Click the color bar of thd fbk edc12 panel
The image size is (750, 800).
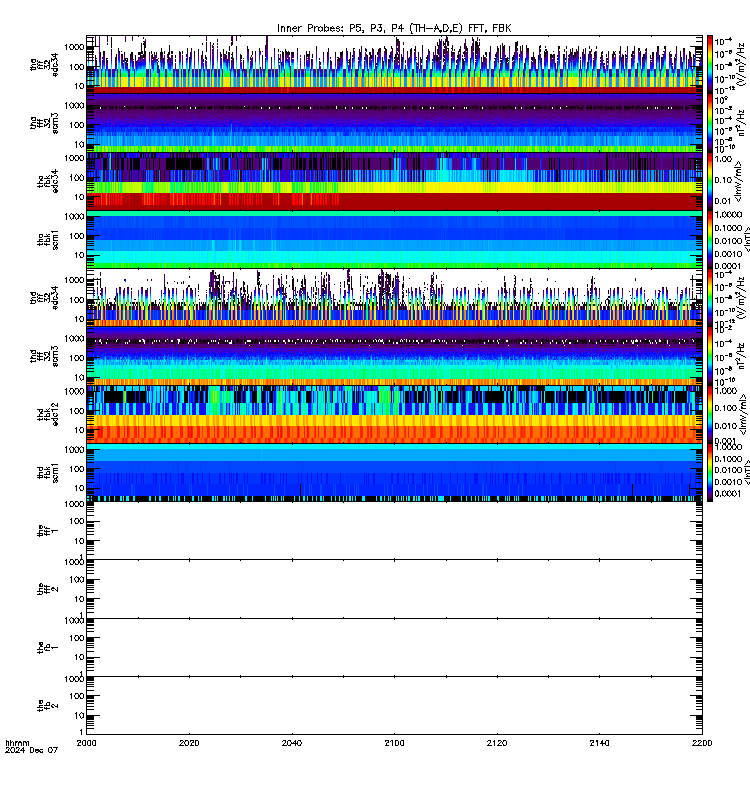coord(710,414)
